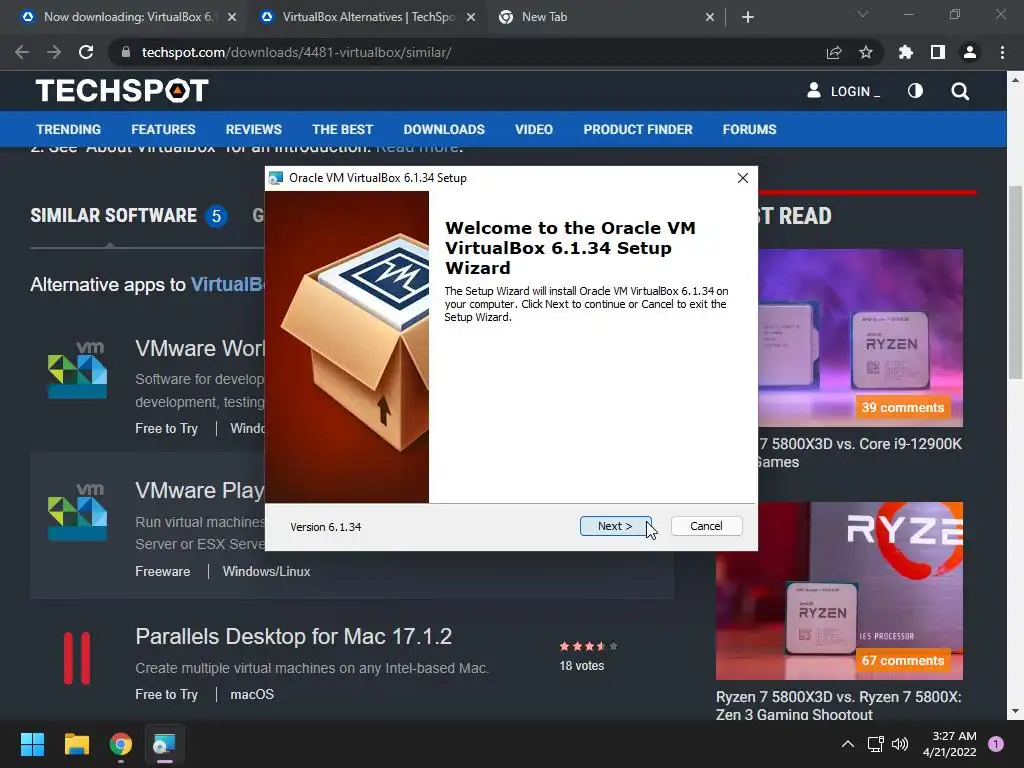This screenshot has height=768, width=1024.
Task: Open the Parallels Desktop for Mac 17.1.2 link
Action: [x=293, y=636]
